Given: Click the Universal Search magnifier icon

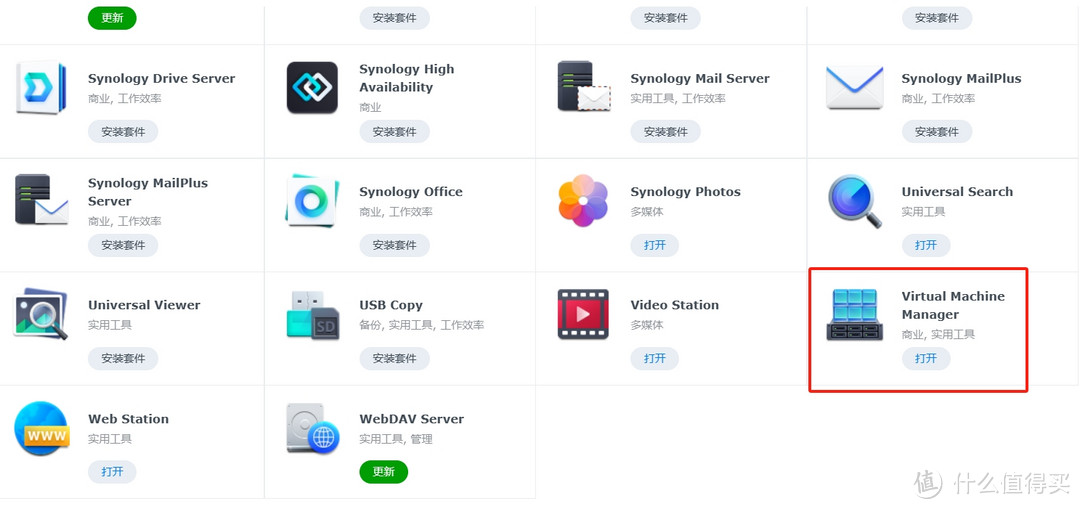Looking at the screenshot, I should click(x=855, y=201).
